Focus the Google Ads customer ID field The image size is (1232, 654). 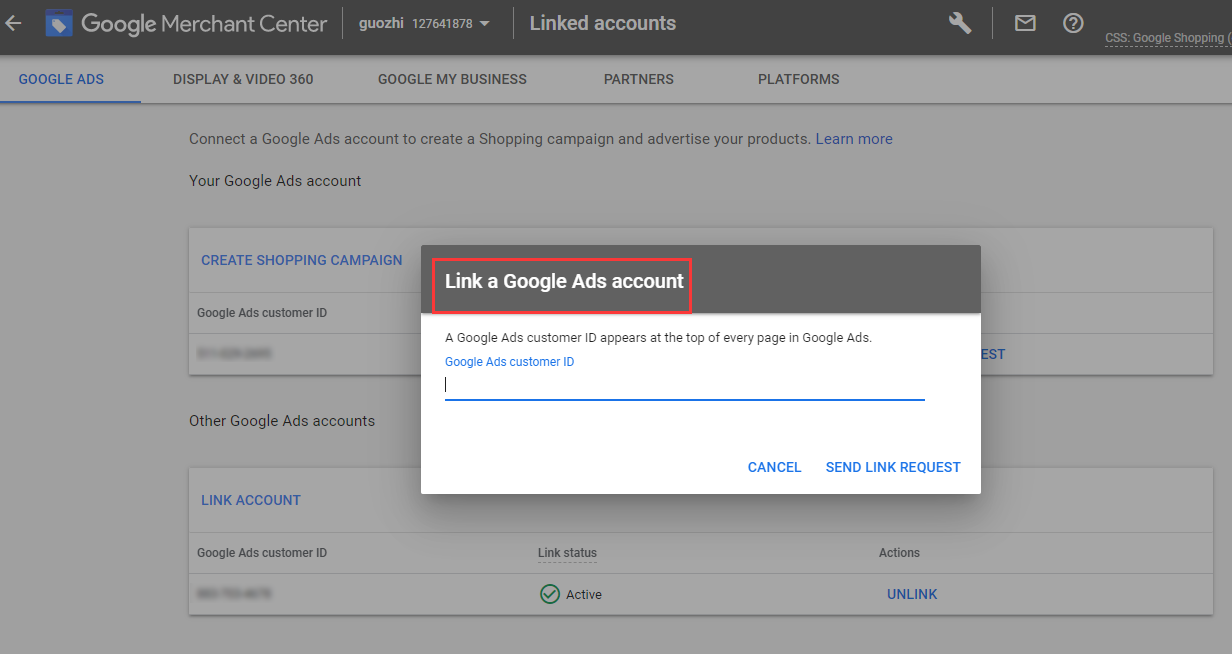(x=684, y=385)
